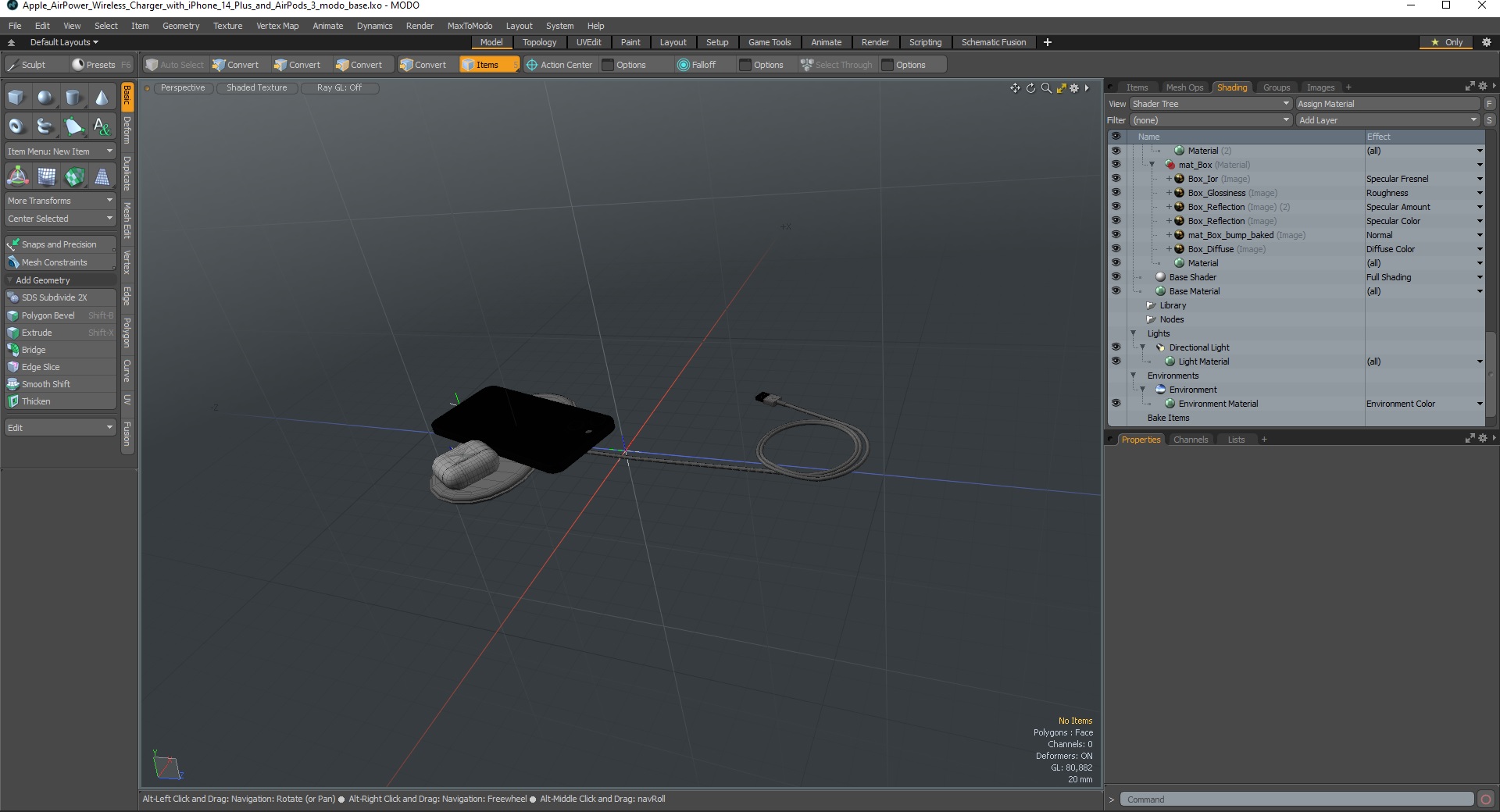Open the viewport settings gear
The image size is (1500, 812).
(x=1074, y=88)
